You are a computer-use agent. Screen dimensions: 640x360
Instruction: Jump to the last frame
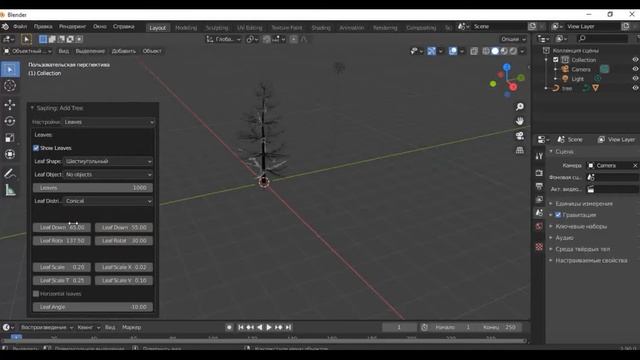[x=288, y=327]
